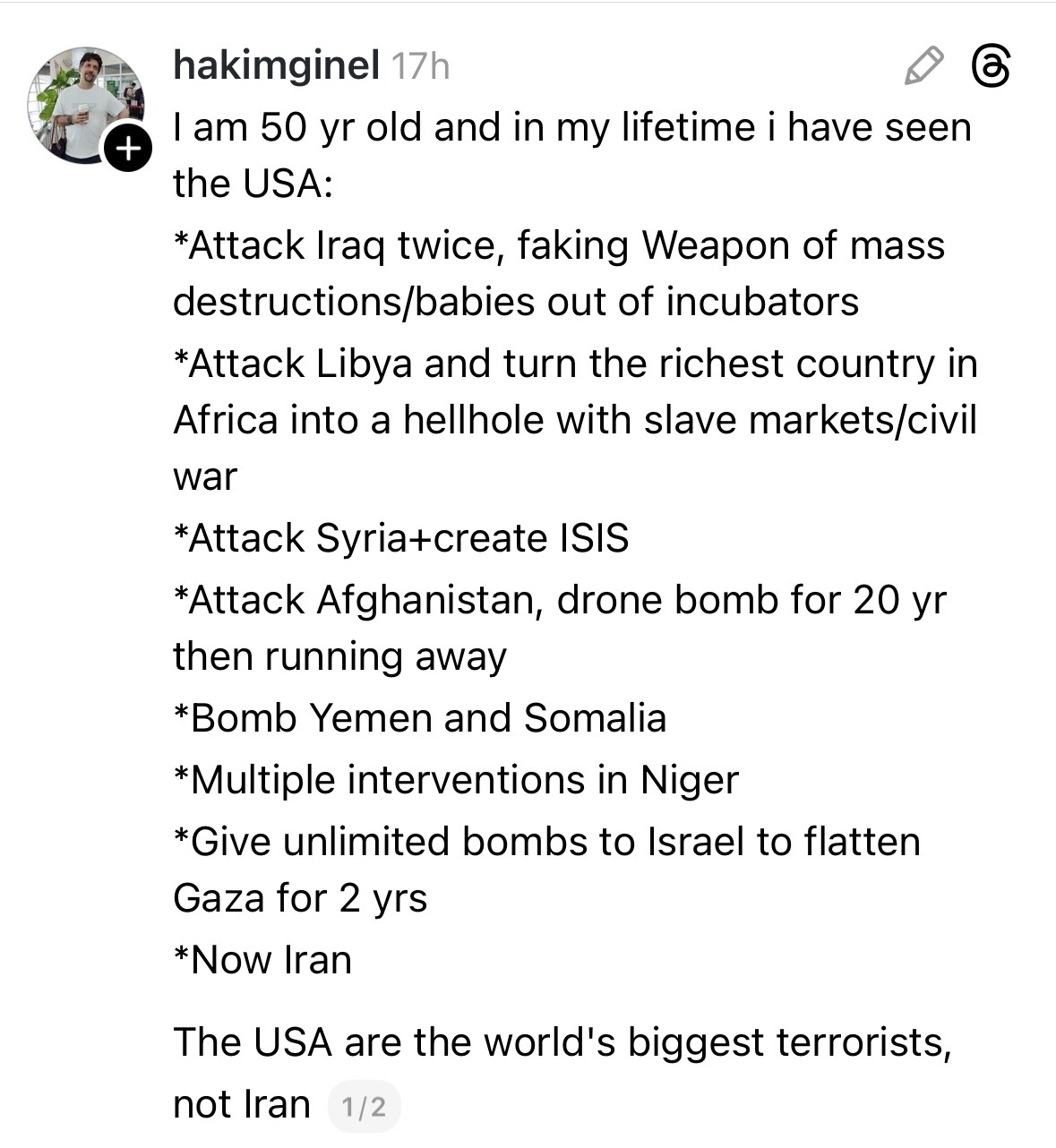Select the "Multiple interventions in Niger" line
Screen dimensions: 1056x1148
coord(456,780)
